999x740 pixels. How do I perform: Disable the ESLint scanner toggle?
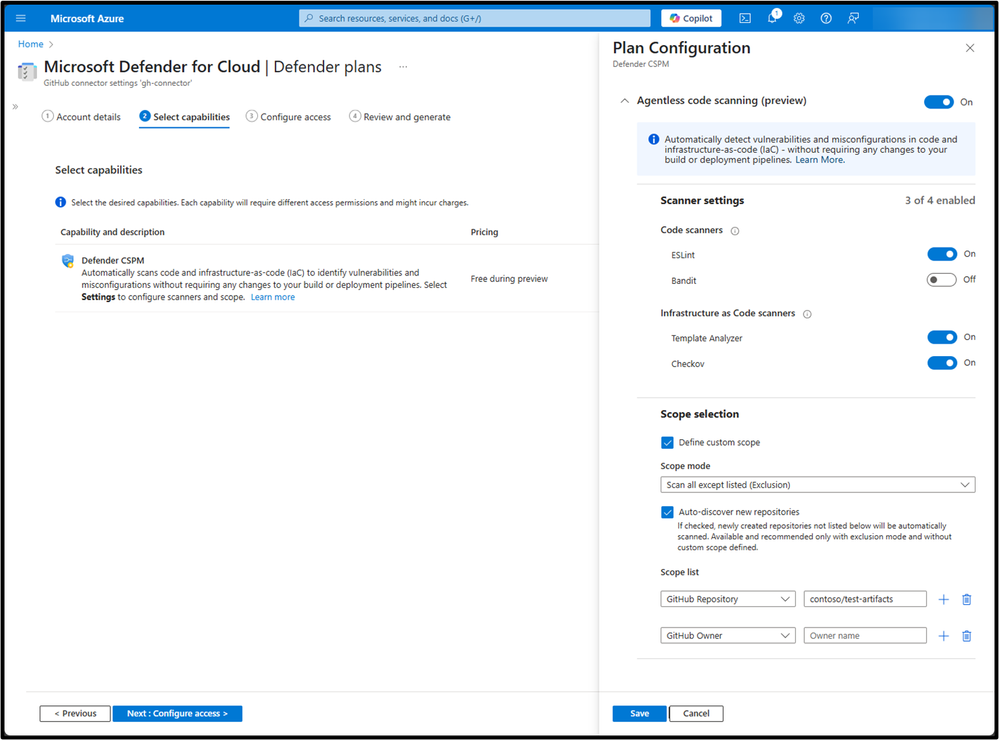pos(942,254)
